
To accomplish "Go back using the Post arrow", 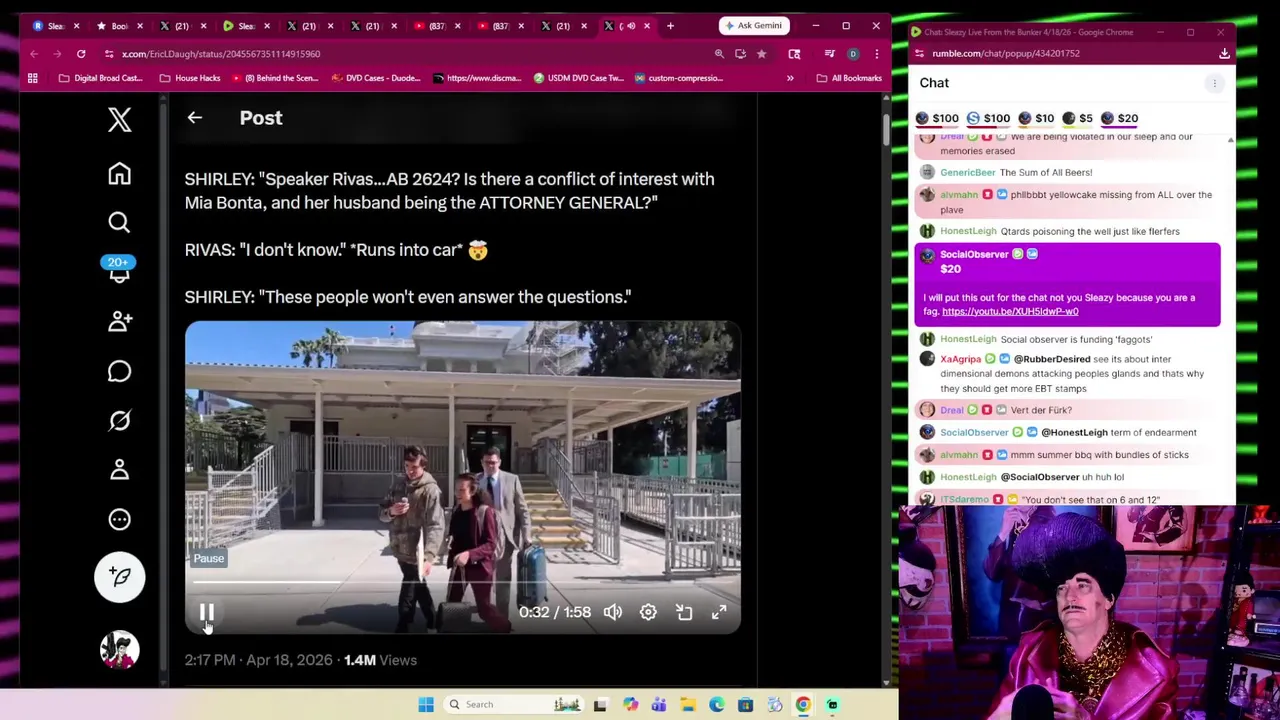I will [x=195, y=118].
